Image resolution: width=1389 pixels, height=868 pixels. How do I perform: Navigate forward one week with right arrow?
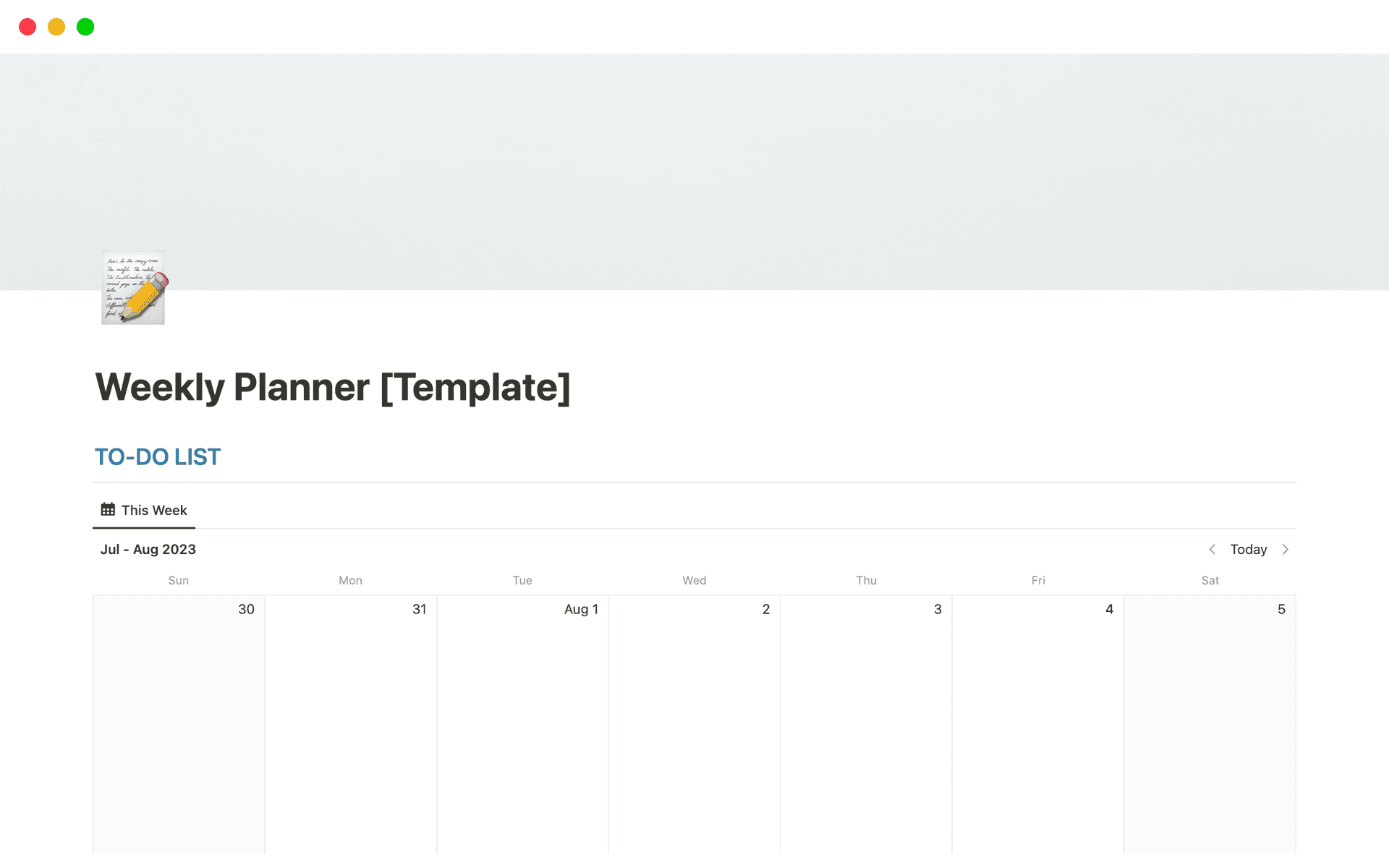tap(1286, 549)
